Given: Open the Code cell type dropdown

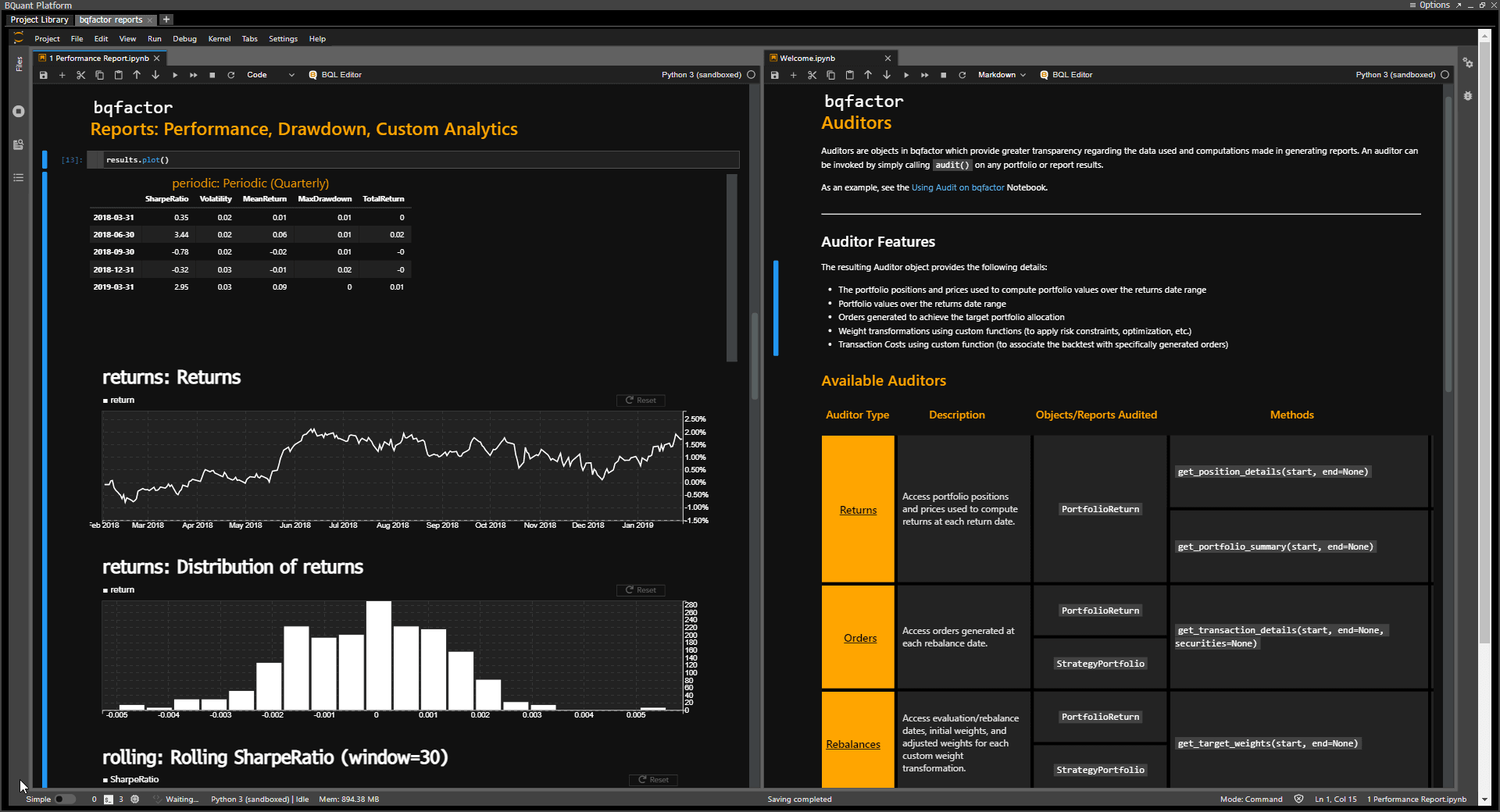Looking at the screenshot, I should coord(268,75).
